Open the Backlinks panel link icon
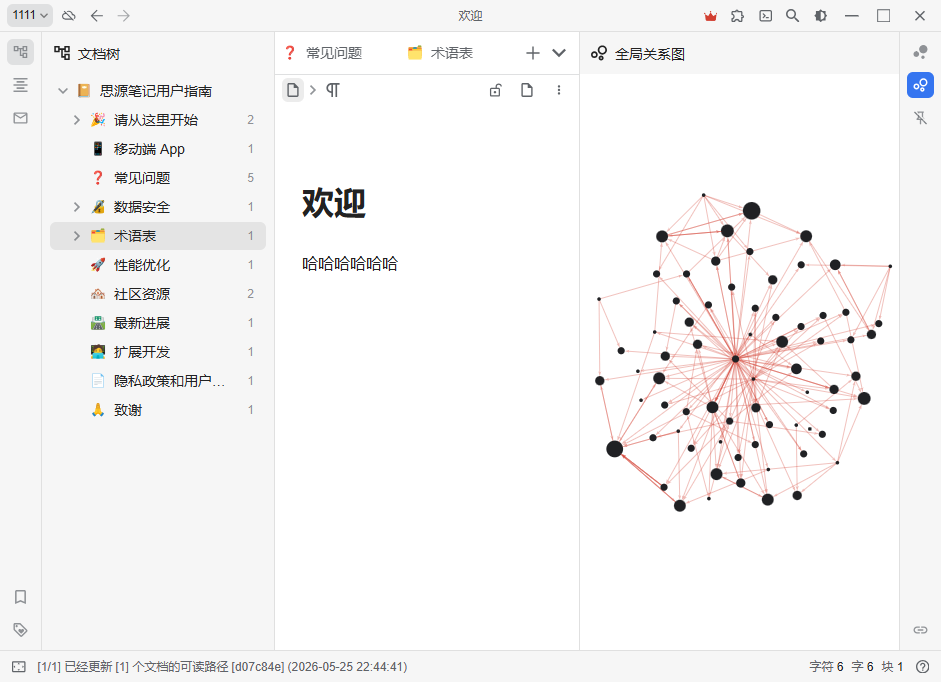 920,630
